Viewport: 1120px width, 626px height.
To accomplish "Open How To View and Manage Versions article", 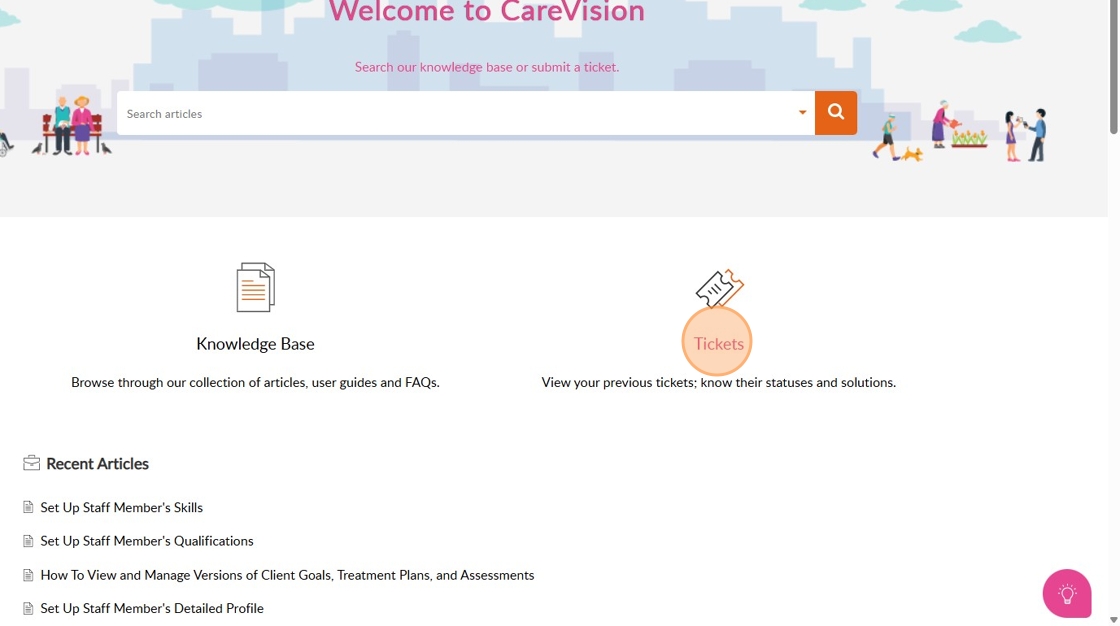I will 287,575.
